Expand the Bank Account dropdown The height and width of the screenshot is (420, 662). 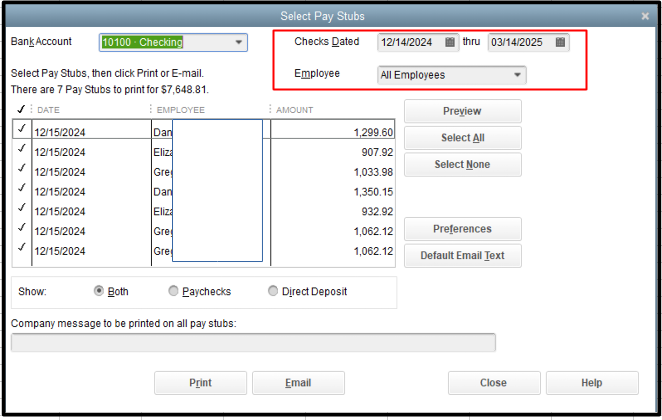239,42
